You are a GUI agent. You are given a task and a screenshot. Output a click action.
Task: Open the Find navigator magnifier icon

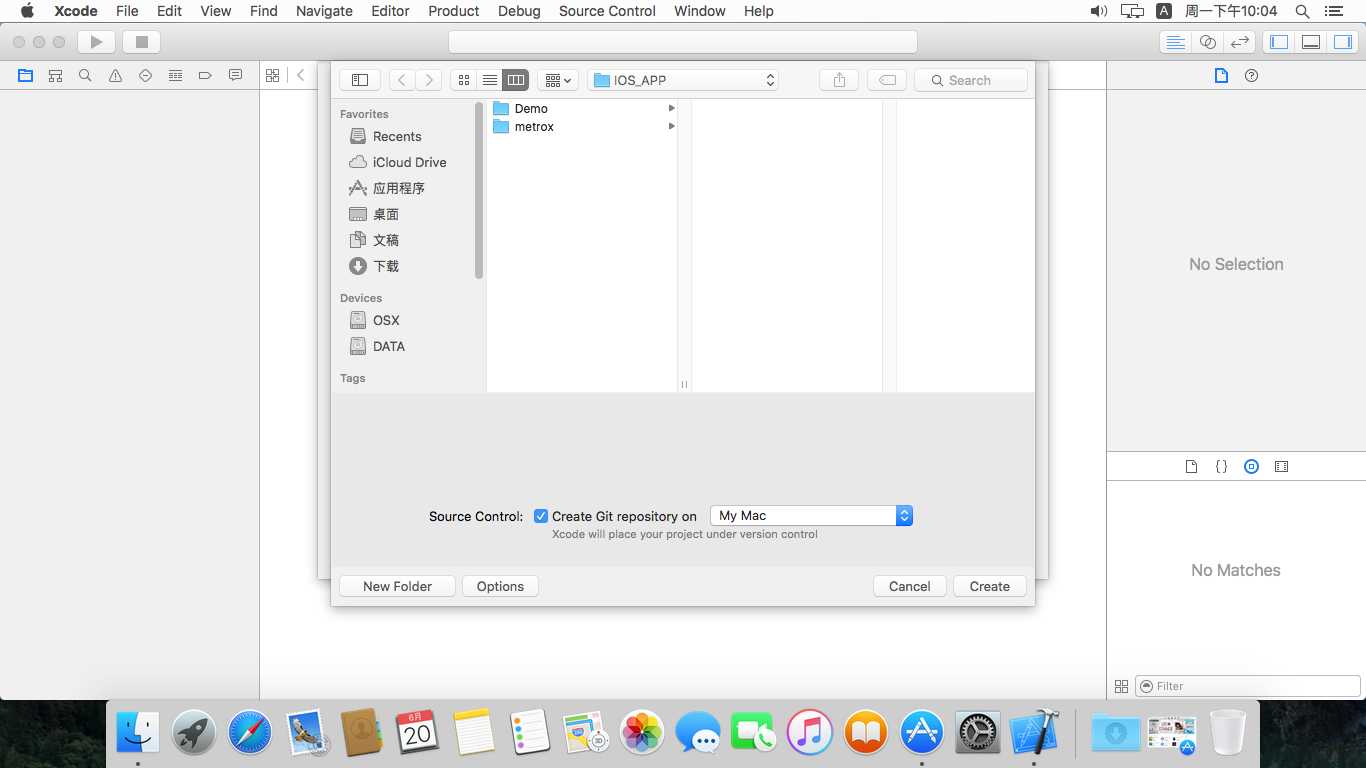click(x=86, y=75)
